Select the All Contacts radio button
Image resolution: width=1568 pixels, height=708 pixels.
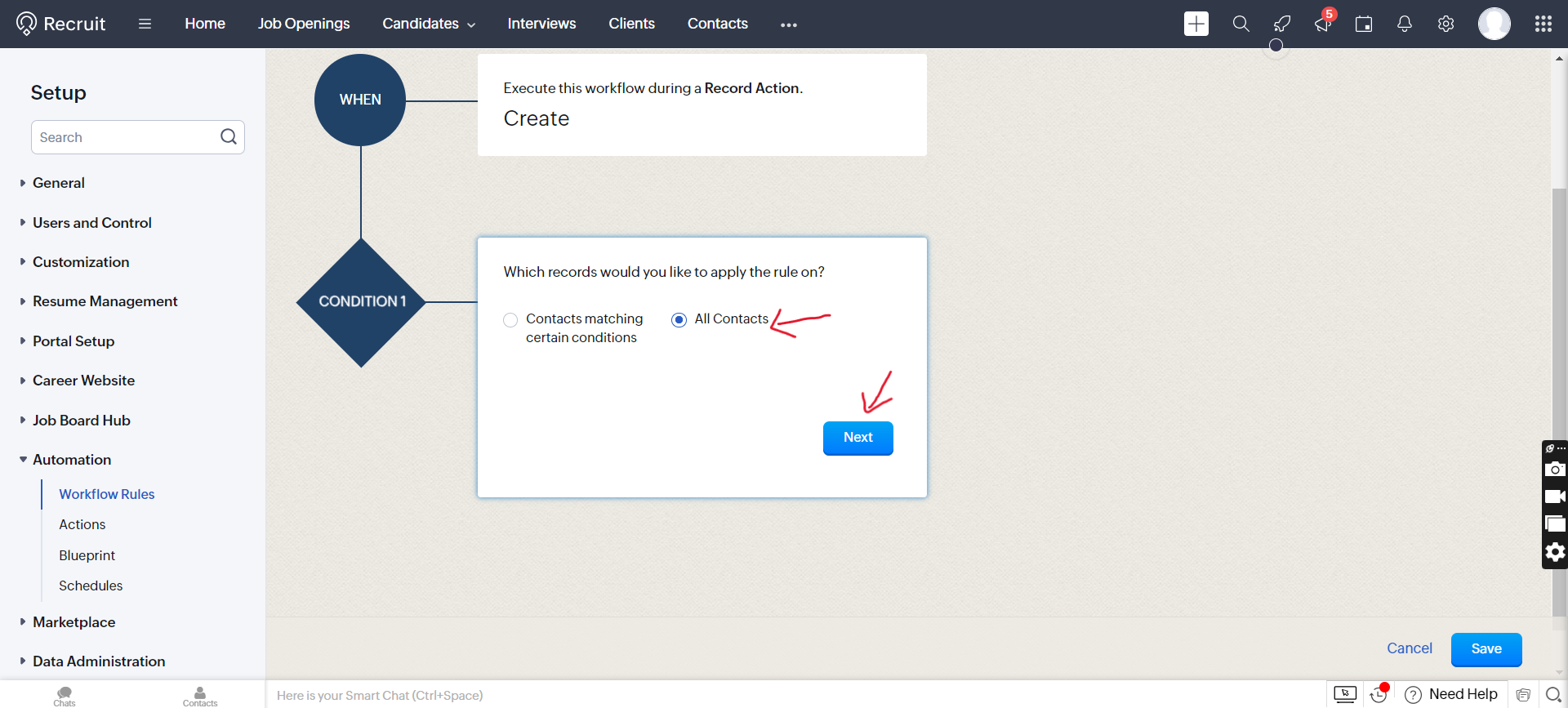click(679, 320)
